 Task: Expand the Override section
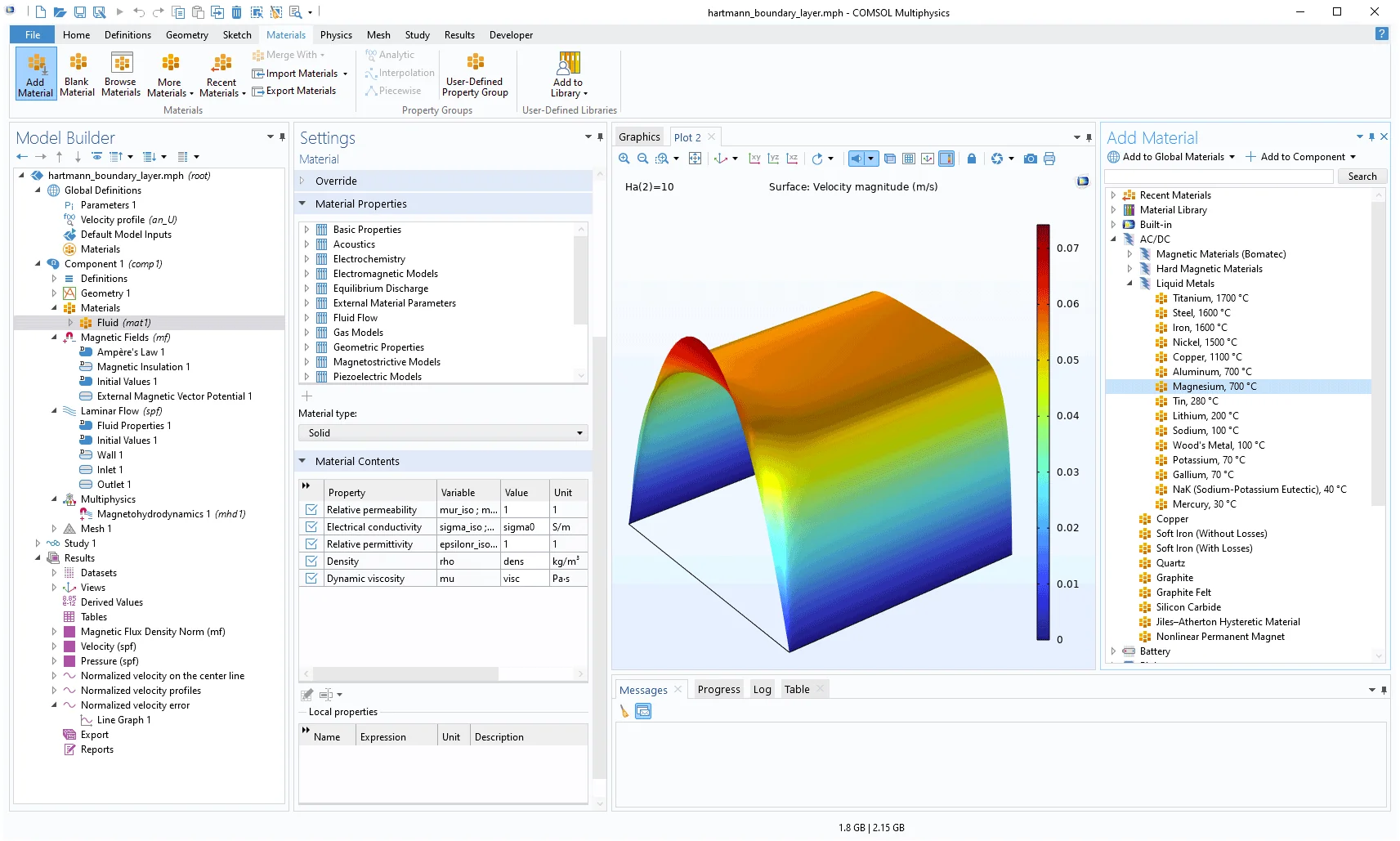[336, 181]
